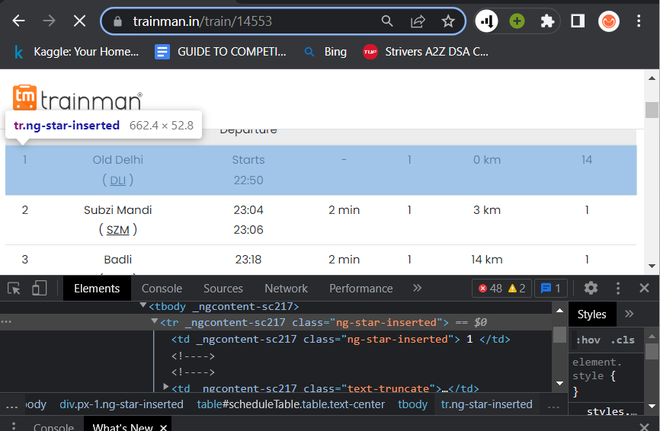
Task: Click the Old Delhi station name
Action: [118, 160]
